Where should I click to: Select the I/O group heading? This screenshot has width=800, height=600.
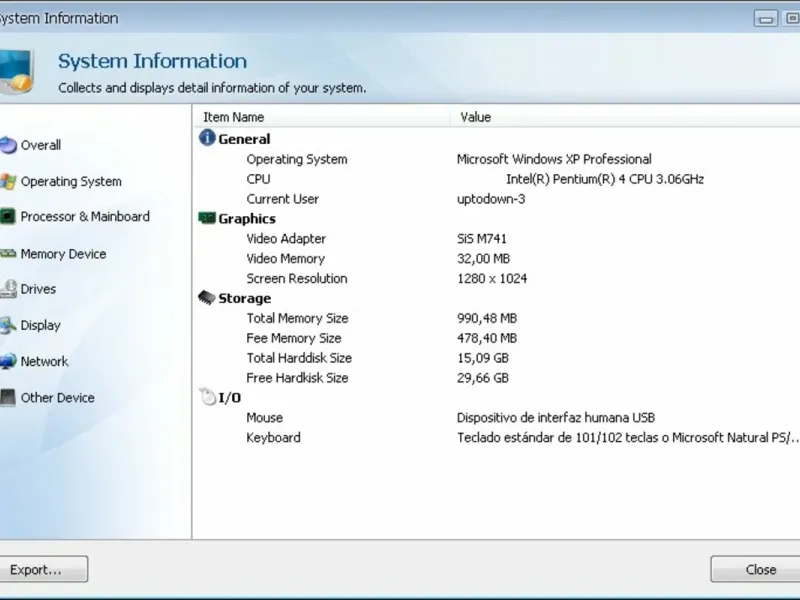click(230, 398)
